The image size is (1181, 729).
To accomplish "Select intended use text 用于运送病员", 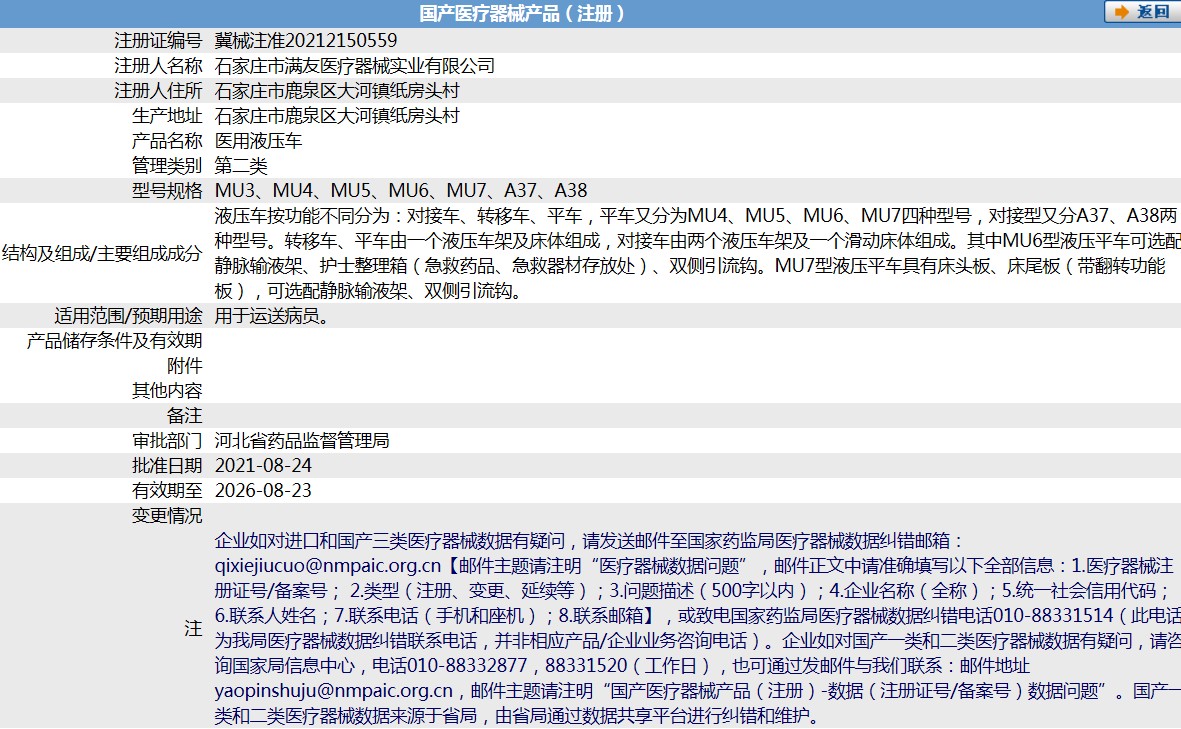I will [272, 316].
